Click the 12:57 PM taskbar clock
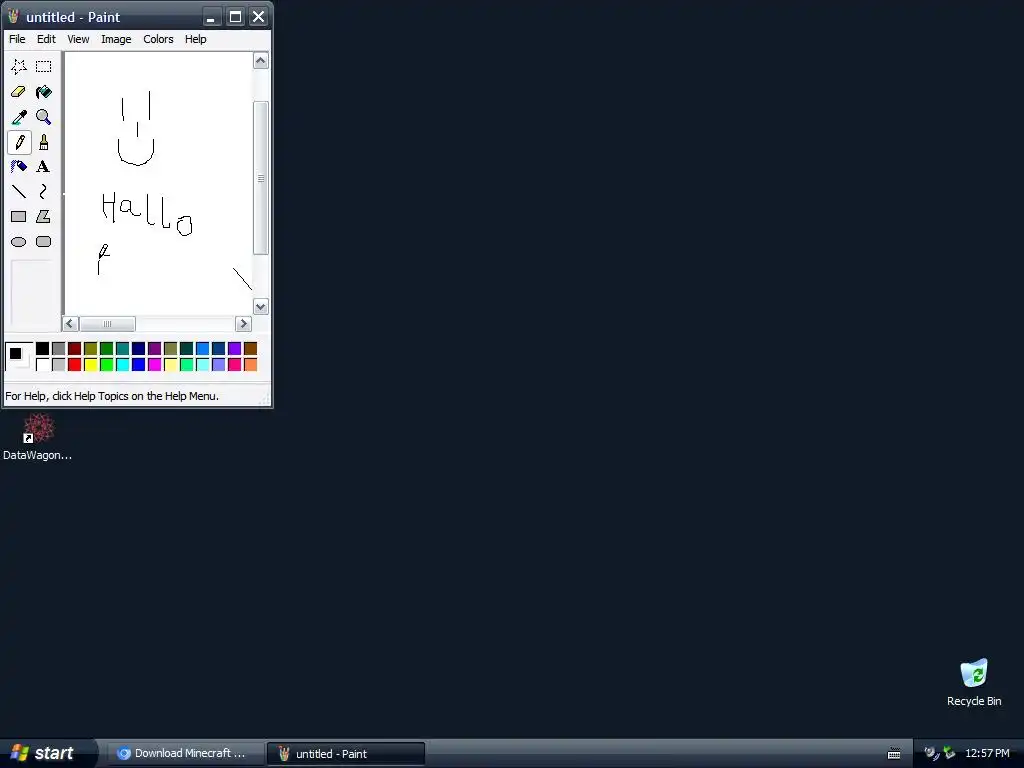Image resolution: width=1024 pixels, height=768 pixels. (x=987, y=754)
